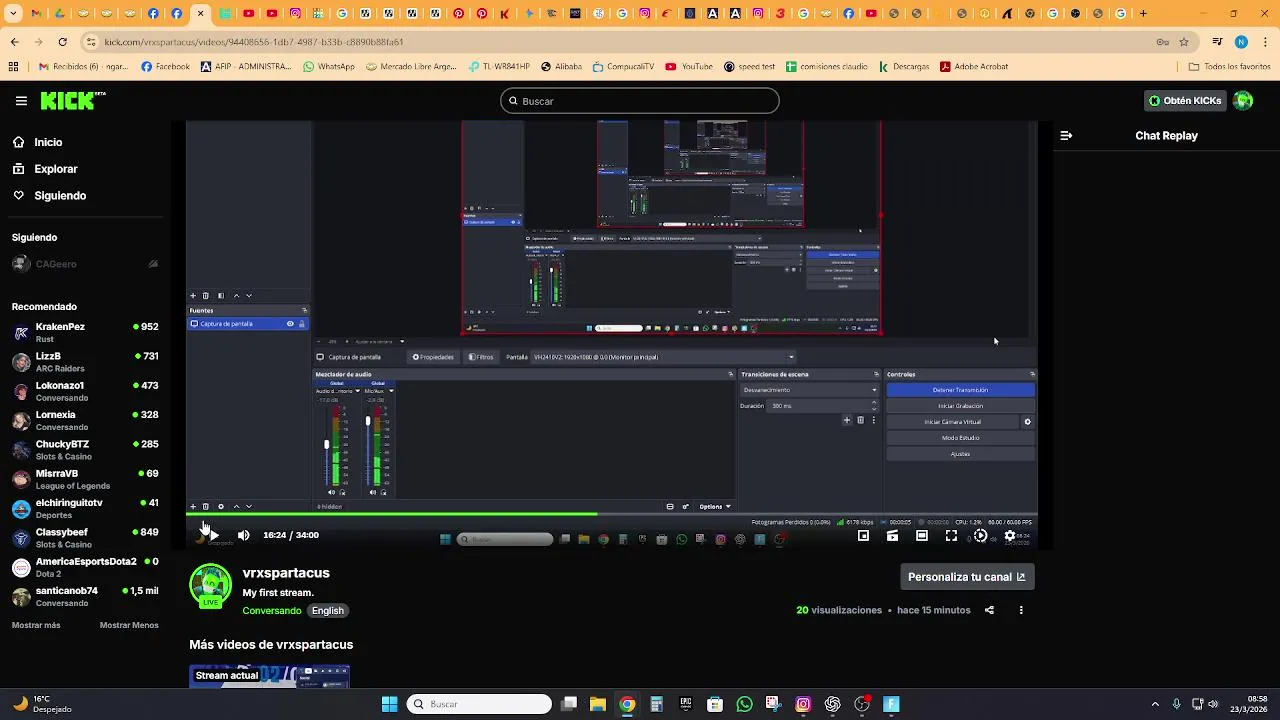Screen dimensions: 1280x720
Task: Open the mini player icon in video controls
Action: (x=863, y=536)
